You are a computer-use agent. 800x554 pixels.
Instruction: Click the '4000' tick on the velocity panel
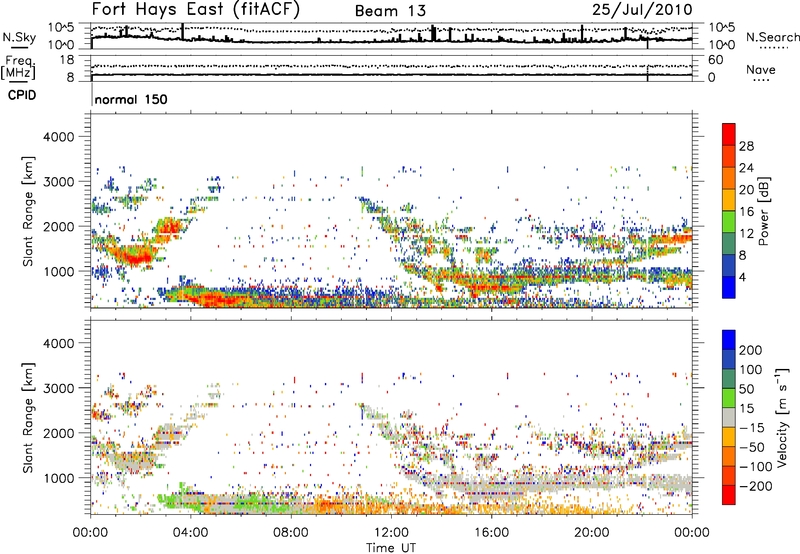59,343
